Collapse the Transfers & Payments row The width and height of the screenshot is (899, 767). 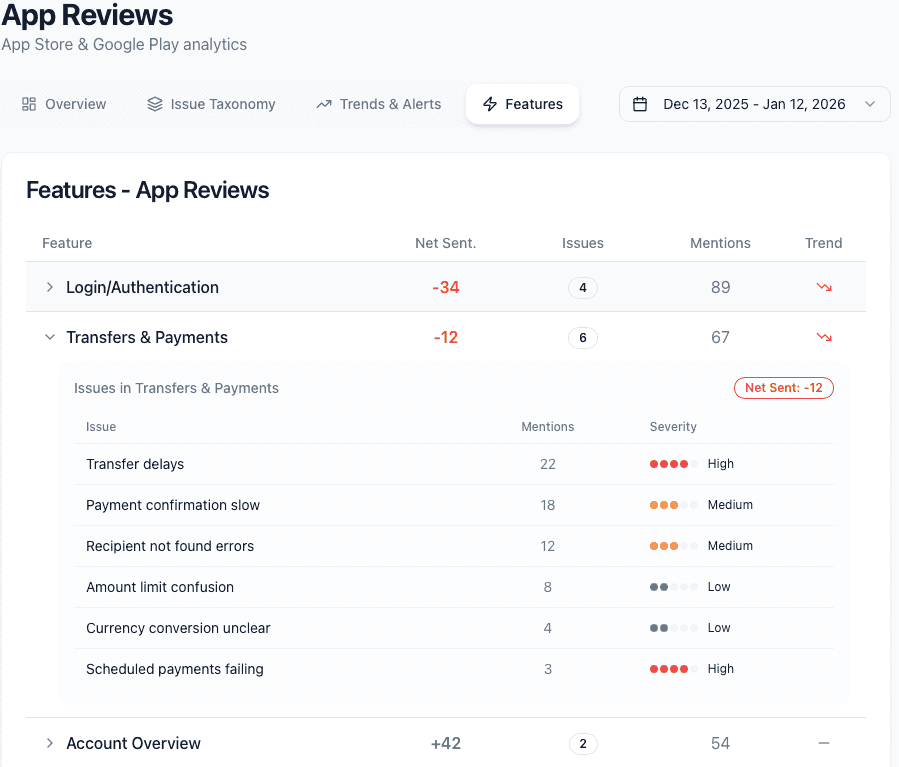coord(49,337)
